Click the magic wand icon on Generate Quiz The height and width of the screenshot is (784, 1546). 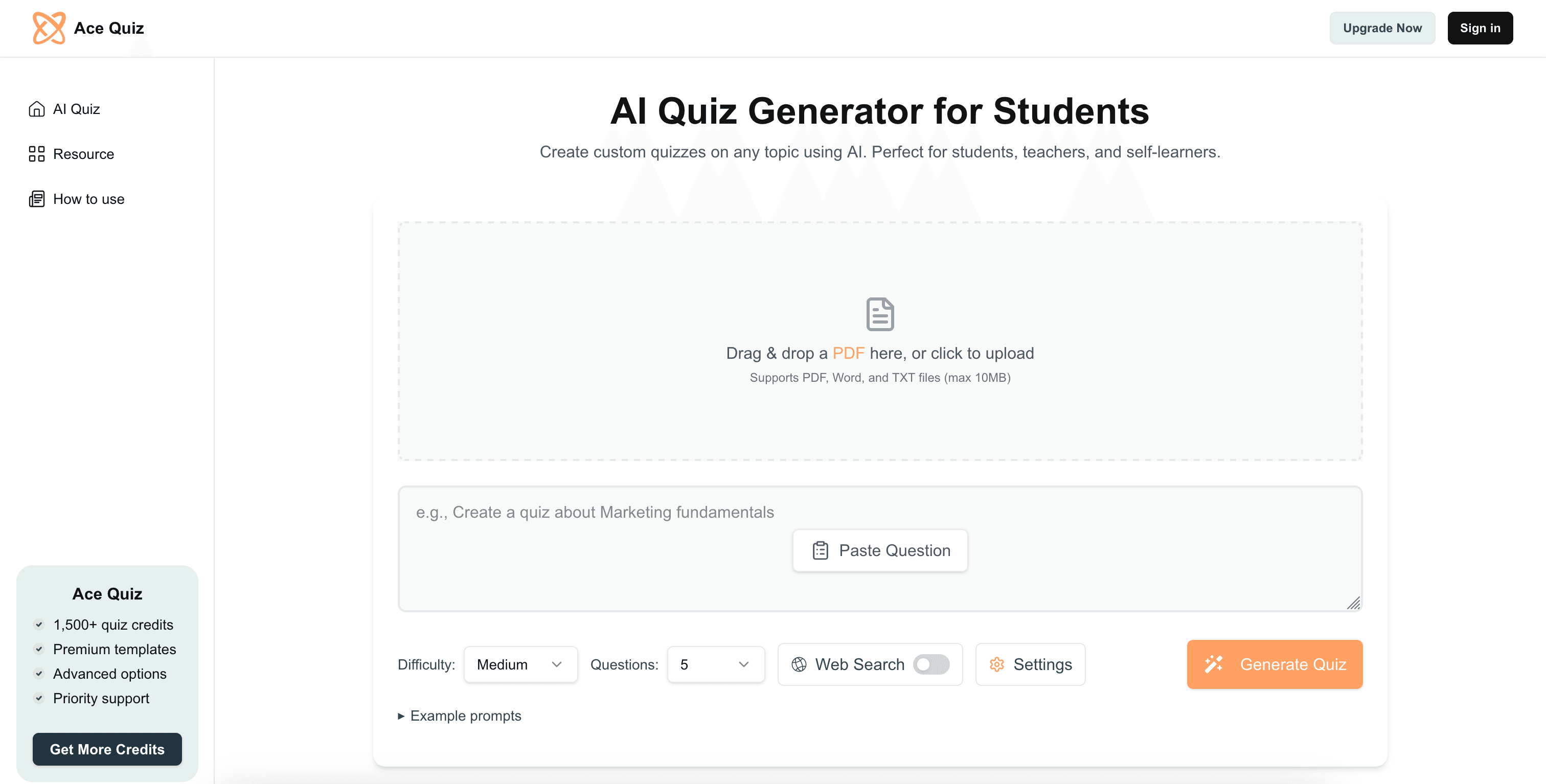coord(1214,664)
